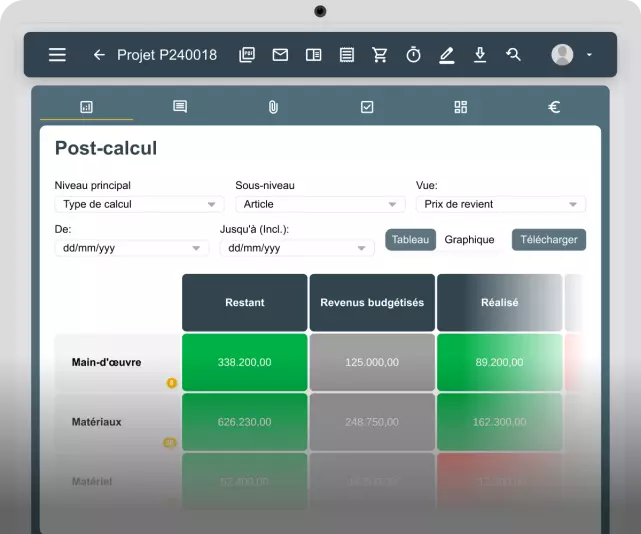The width and height of the screenshot is (641, 534).
Task: Click the De date input field
Action: click(x=132, y=248)
